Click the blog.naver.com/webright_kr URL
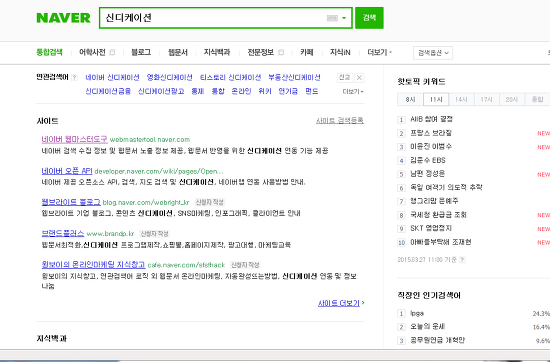The width and height of the screenshot is (550, 362). click(146, 202)
